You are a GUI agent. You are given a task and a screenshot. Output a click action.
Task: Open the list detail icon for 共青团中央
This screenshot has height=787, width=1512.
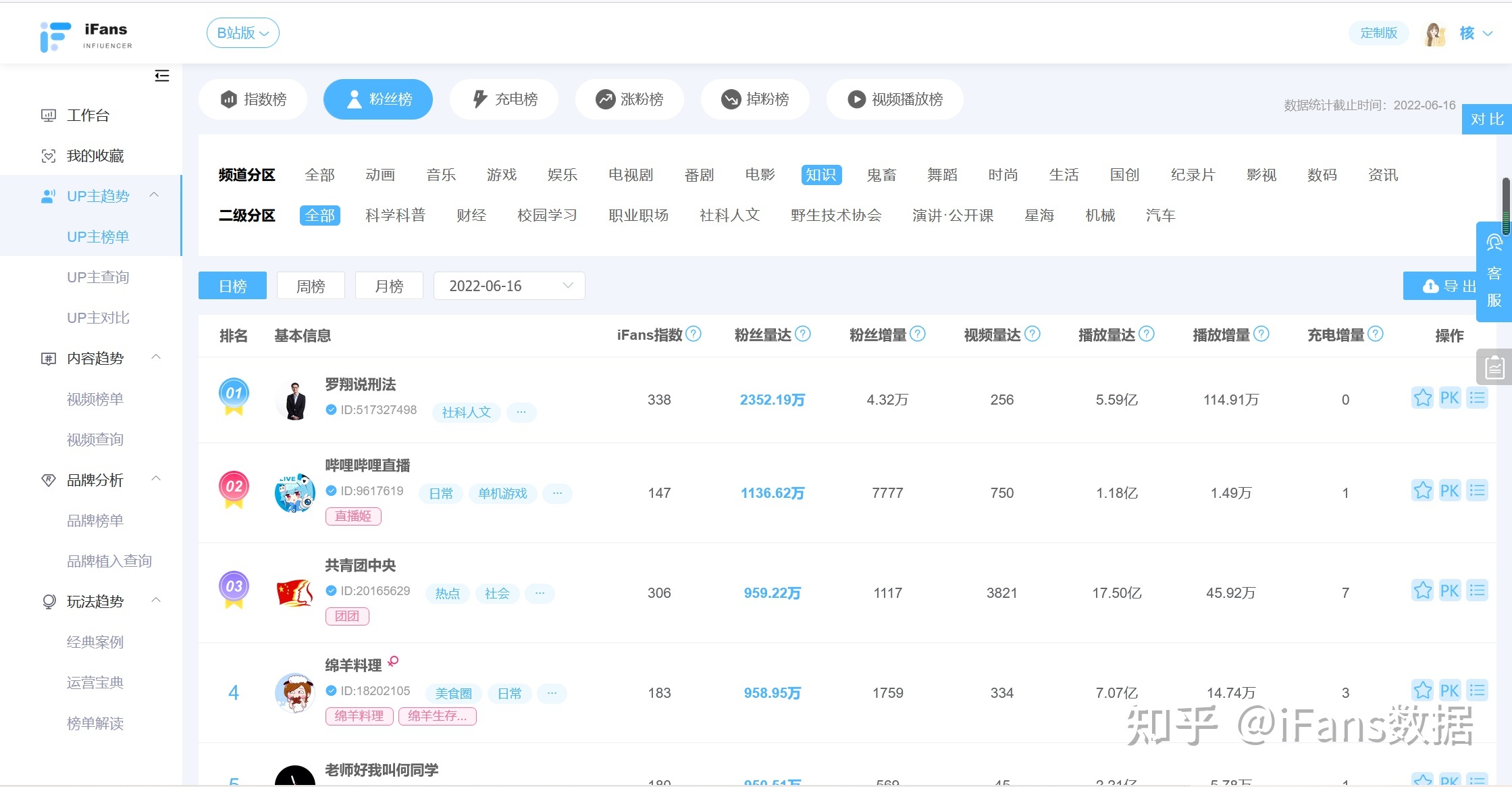[x=1477, y=591]
